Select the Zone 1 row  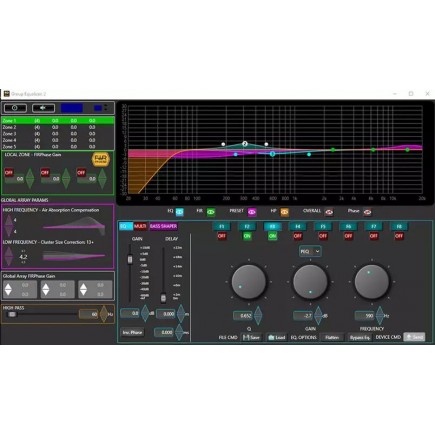[x=58, y=121]
